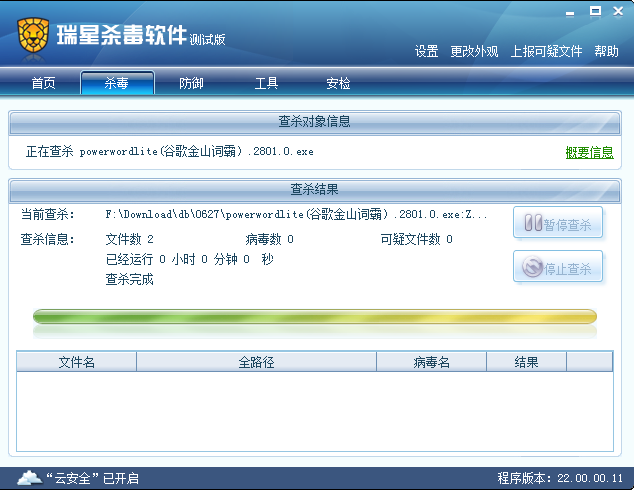The image size is (634, 490).
Task: Select the 工具 tab
Action: [266, 83]
